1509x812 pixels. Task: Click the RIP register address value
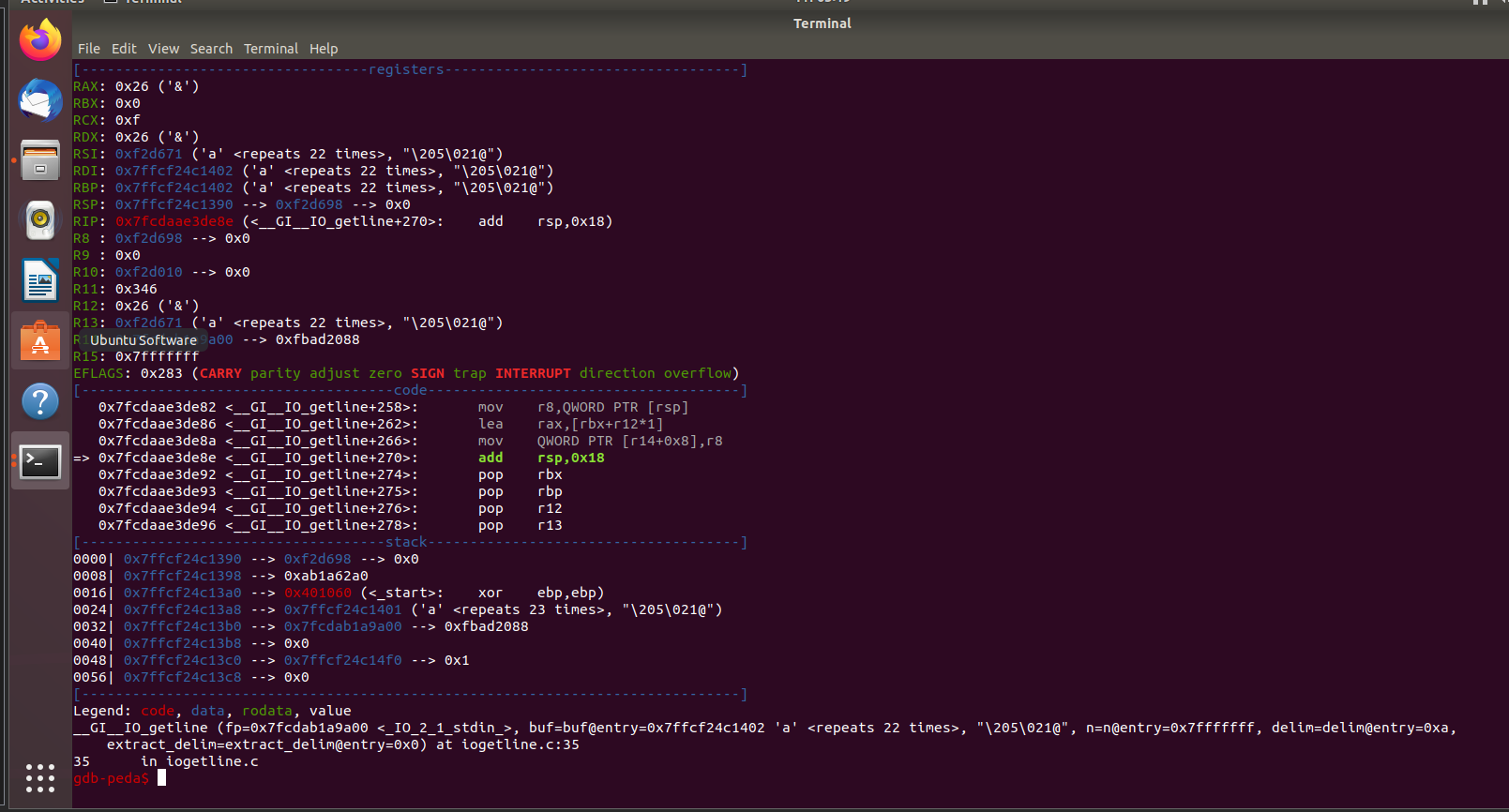click(174, 222)
